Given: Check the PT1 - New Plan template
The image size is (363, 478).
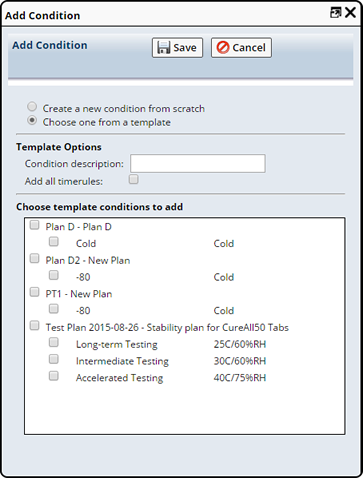Looking at the screenshot, I should click(34, 292).
